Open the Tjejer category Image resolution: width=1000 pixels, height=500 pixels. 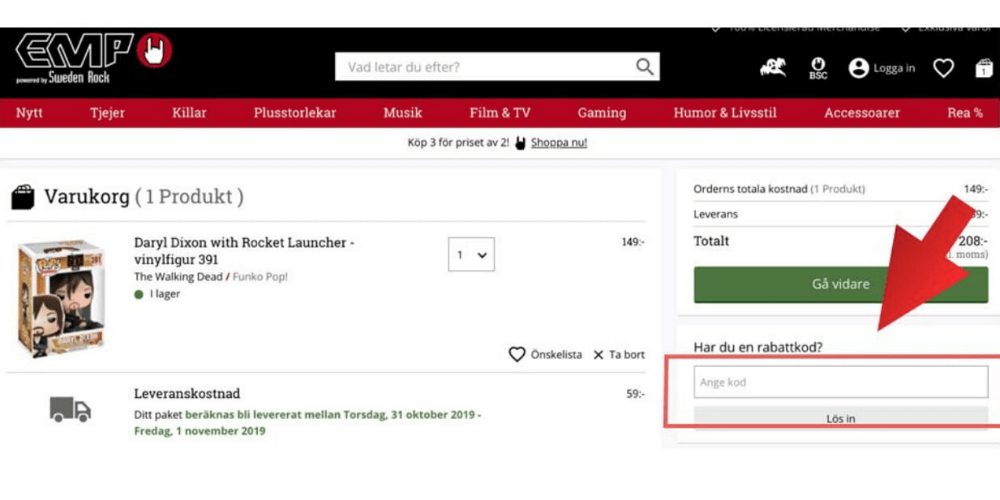click(108, 113)
